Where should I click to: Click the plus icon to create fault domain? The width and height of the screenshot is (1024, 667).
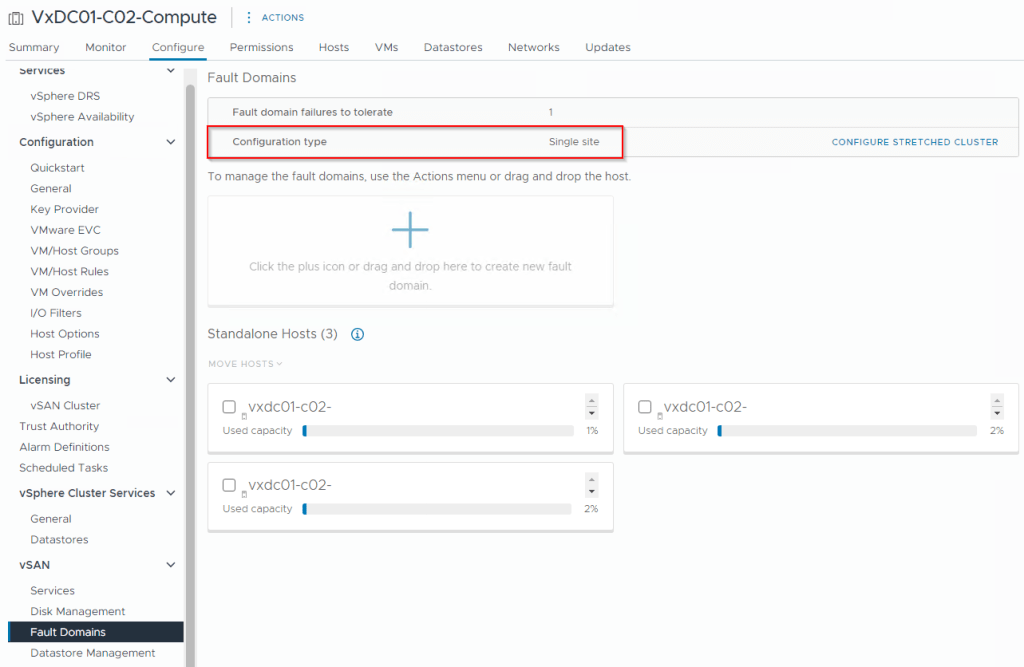(x=410, y=230)
